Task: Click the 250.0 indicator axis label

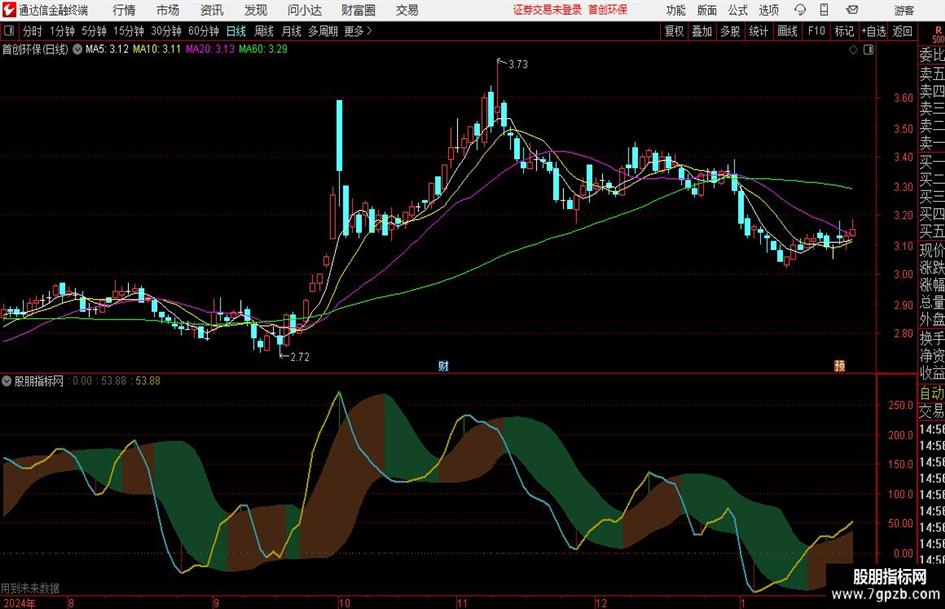Action: (901, 406)
